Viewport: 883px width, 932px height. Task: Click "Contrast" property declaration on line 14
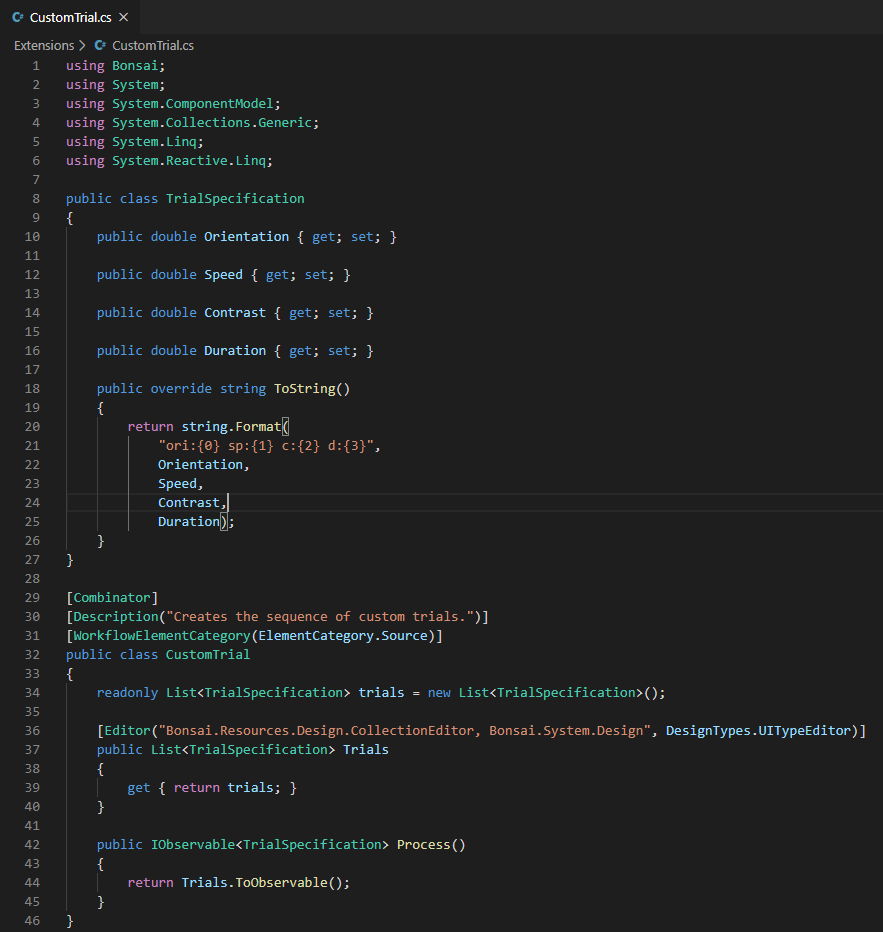tap(235, 313)
